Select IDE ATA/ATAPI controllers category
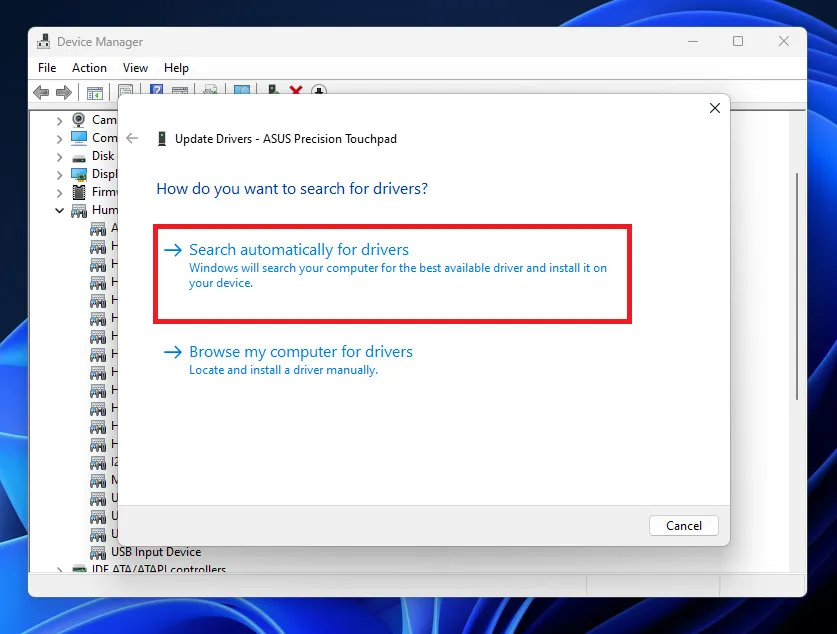837x634 pixels. (x=159, y=568)
